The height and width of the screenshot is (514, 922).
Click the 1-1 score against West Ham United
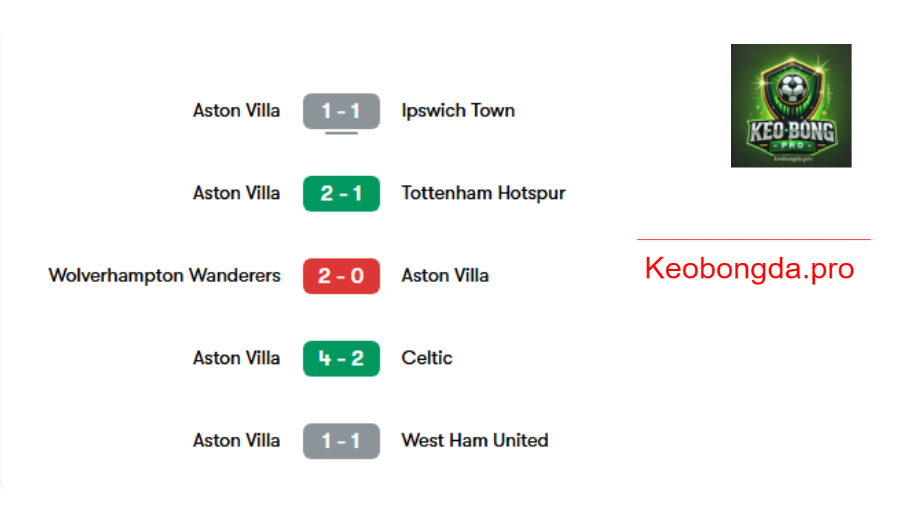point(341,440)
